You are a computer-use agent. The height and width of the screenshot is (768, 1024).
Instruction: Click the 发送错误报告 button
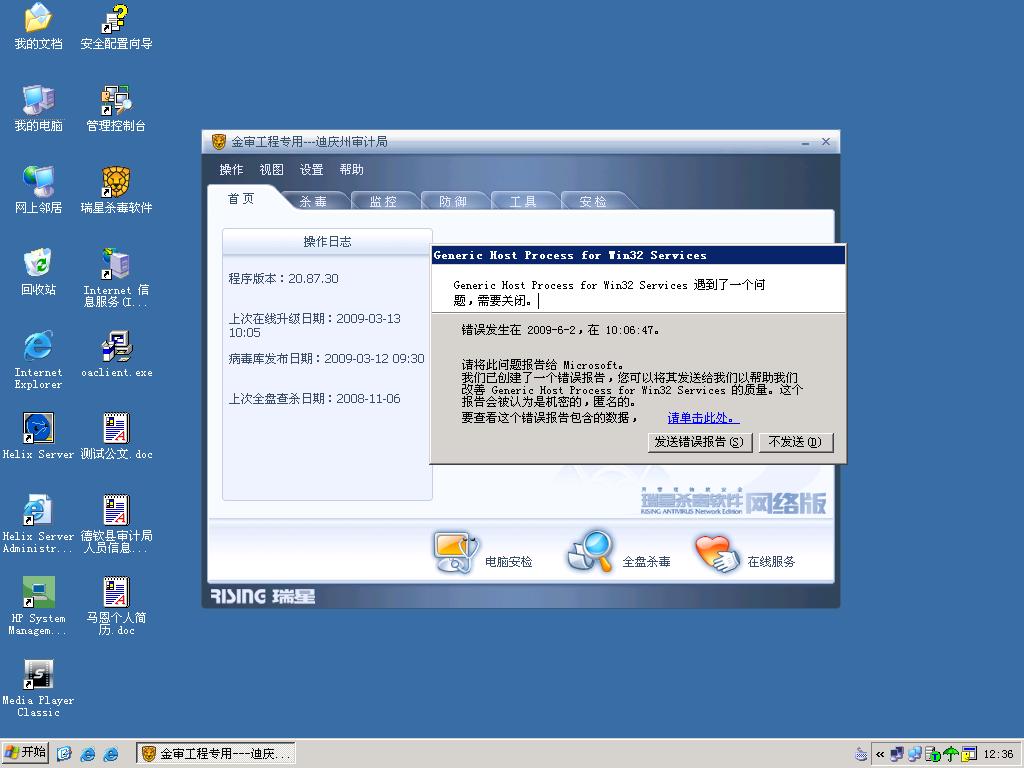click(699, 442)
